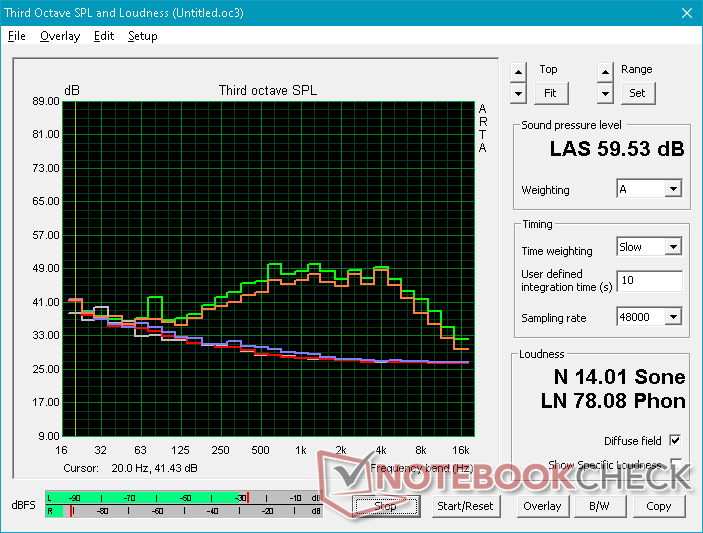Screen dimensions: 703x533
Task: Click the 9.00 dB axis label
Action: (48, 436)
